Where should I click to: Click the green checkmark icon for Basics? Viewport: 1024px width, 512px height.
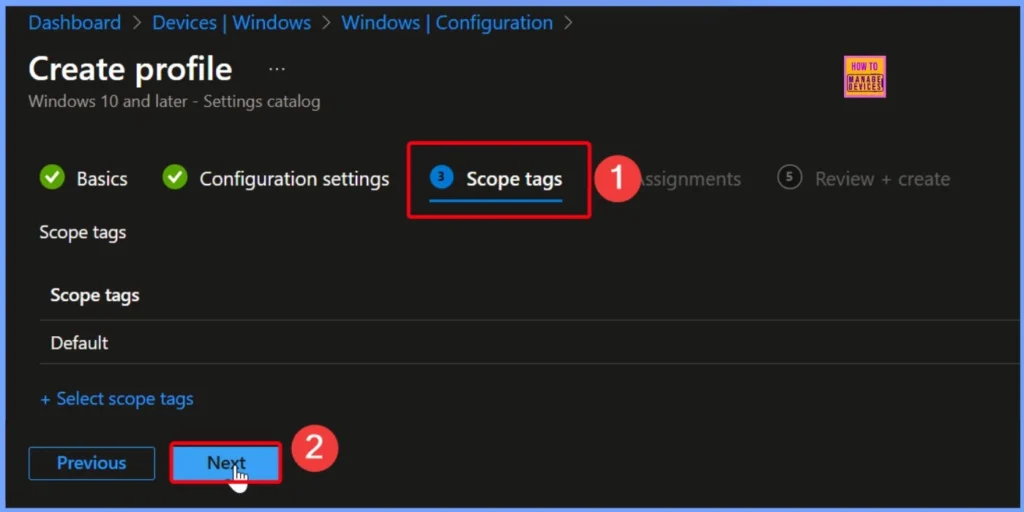52,177
